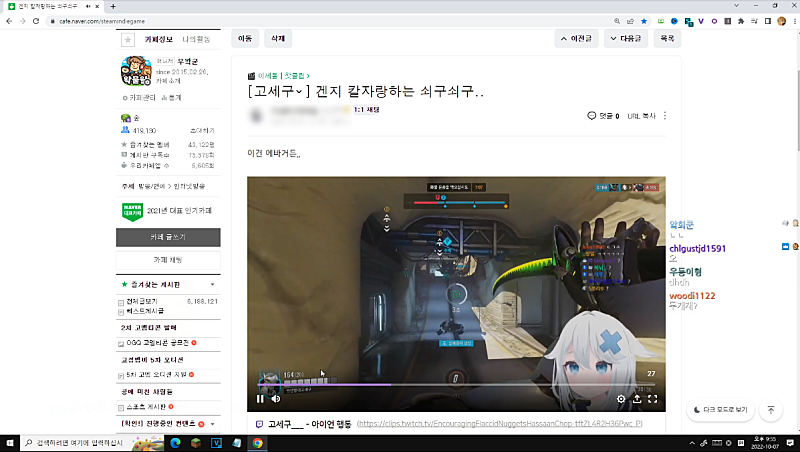Click the star favorite icon beside 카페정보

(128, 39)
